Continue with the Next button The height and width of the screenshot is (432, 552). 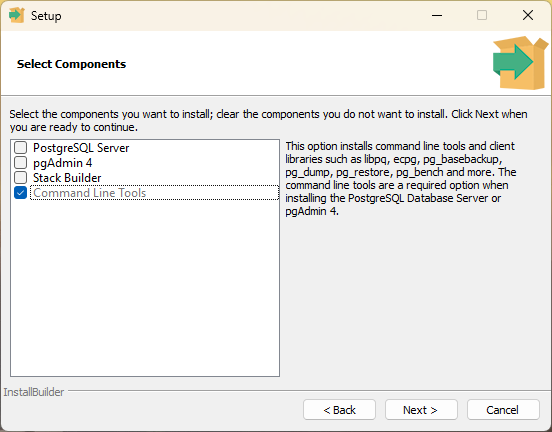click(x=421, y=410)
